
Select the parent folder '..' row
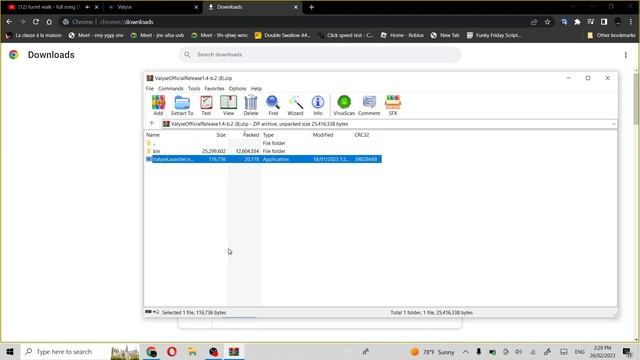[x=263, y=143]
